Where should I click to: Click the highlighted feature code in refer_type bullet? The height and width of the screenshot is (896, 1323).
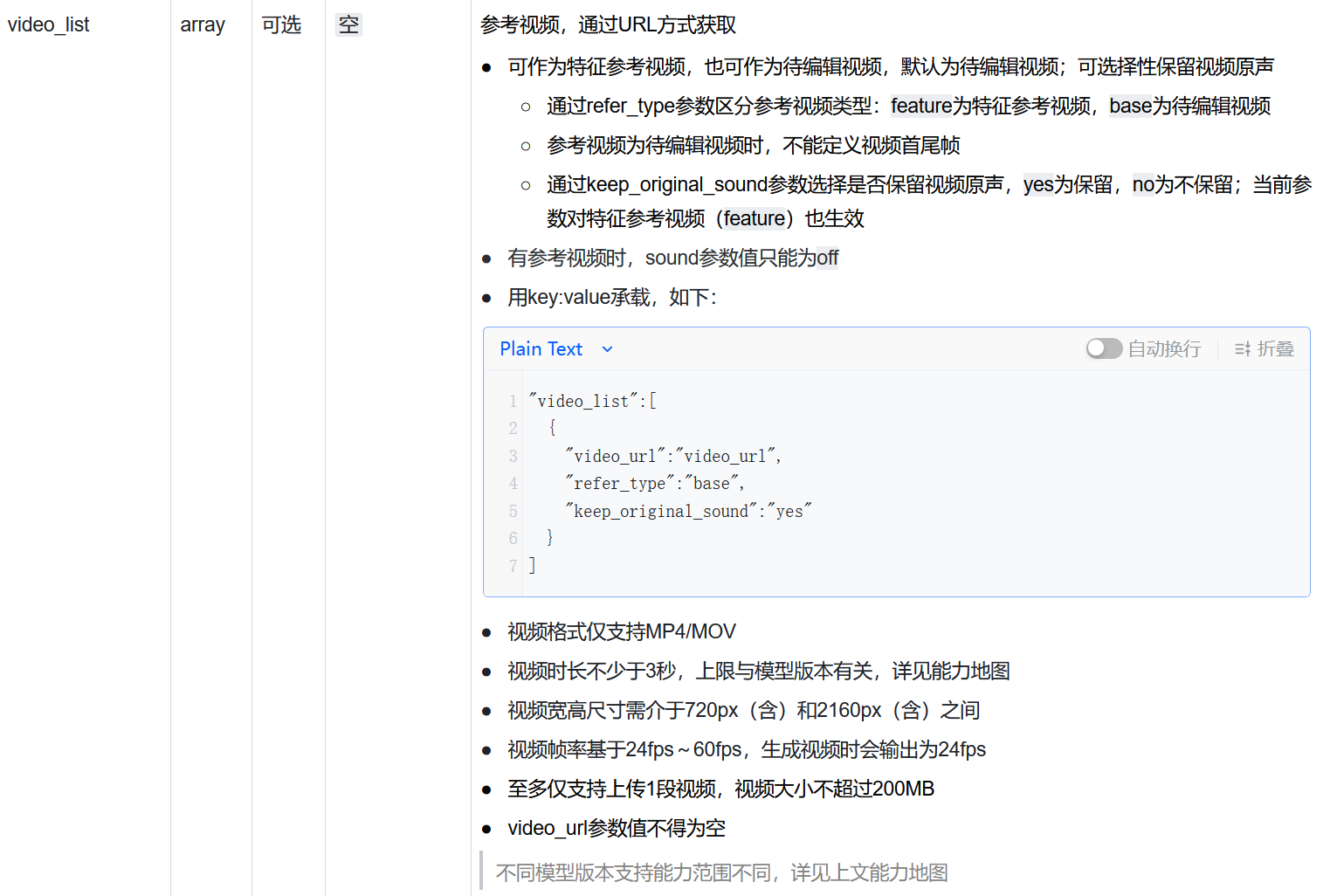tap(920, 106)
